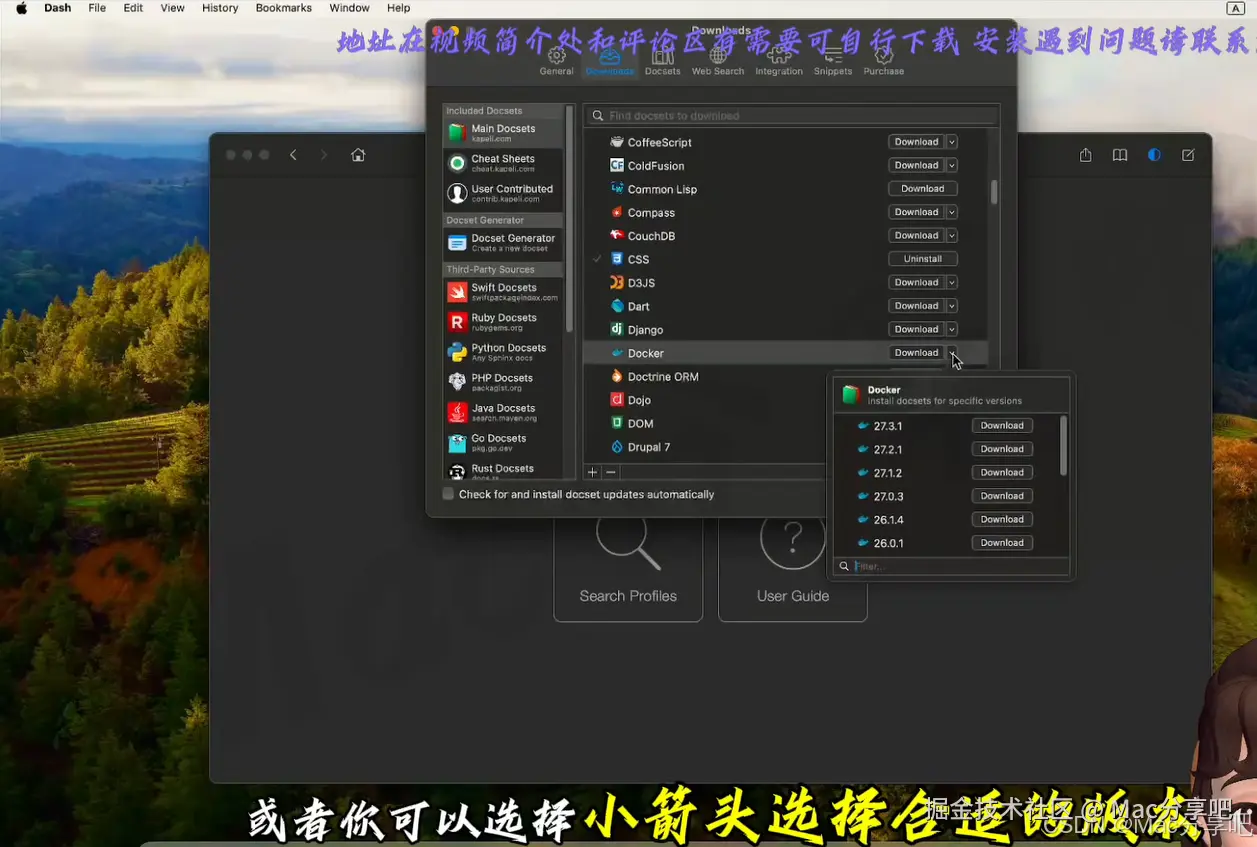Select the Docset Generator icon
This screenshot has height=847, width=1257.
(x=456, y=241)
